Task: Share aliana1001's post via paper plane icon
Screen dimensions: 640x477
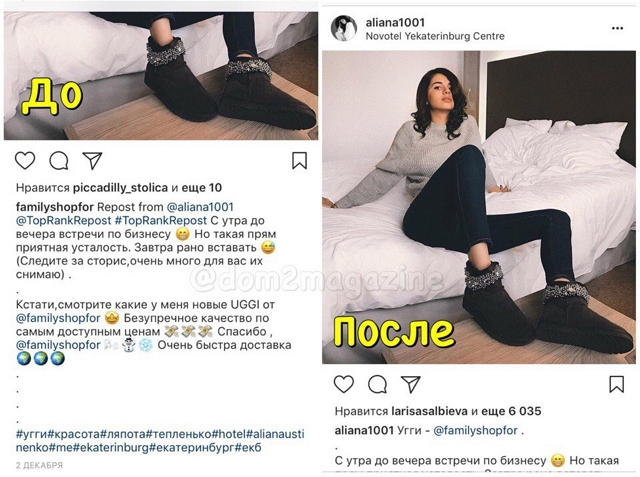Action: [411, 384]
